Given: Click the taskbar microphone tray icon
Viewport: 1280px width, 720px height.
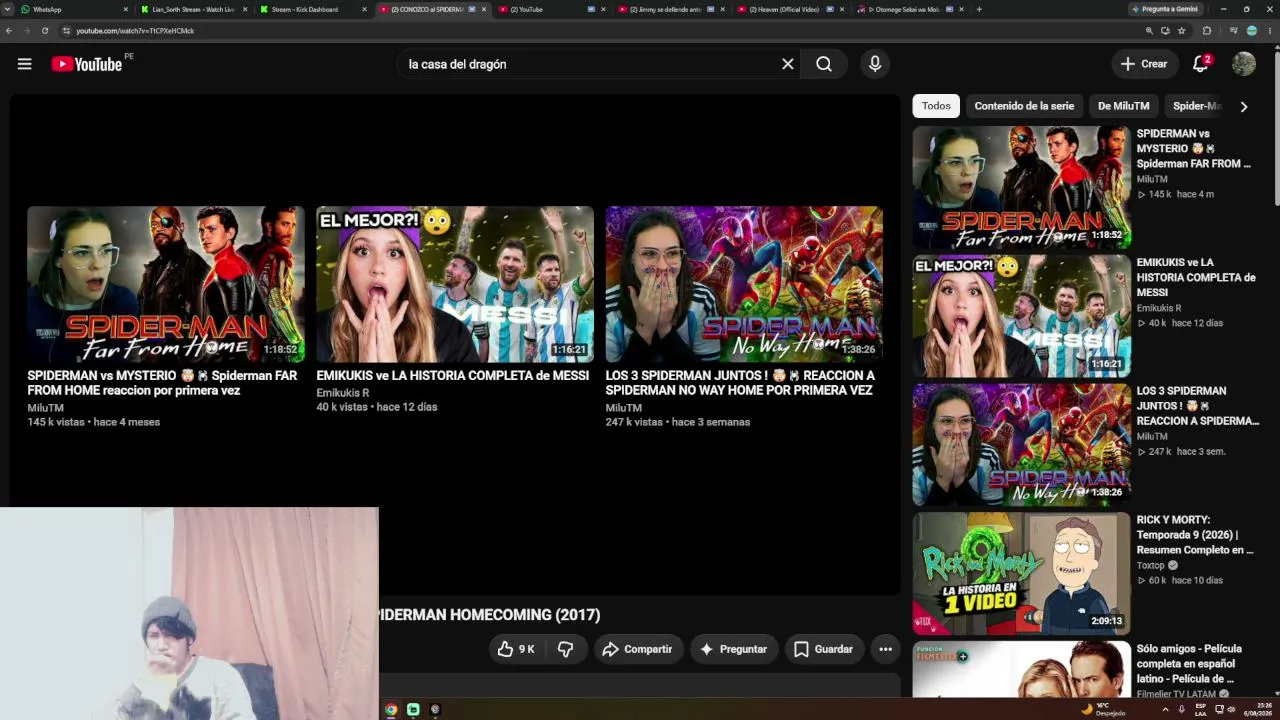Looking at the screenshot, I should coord(1181,709).
